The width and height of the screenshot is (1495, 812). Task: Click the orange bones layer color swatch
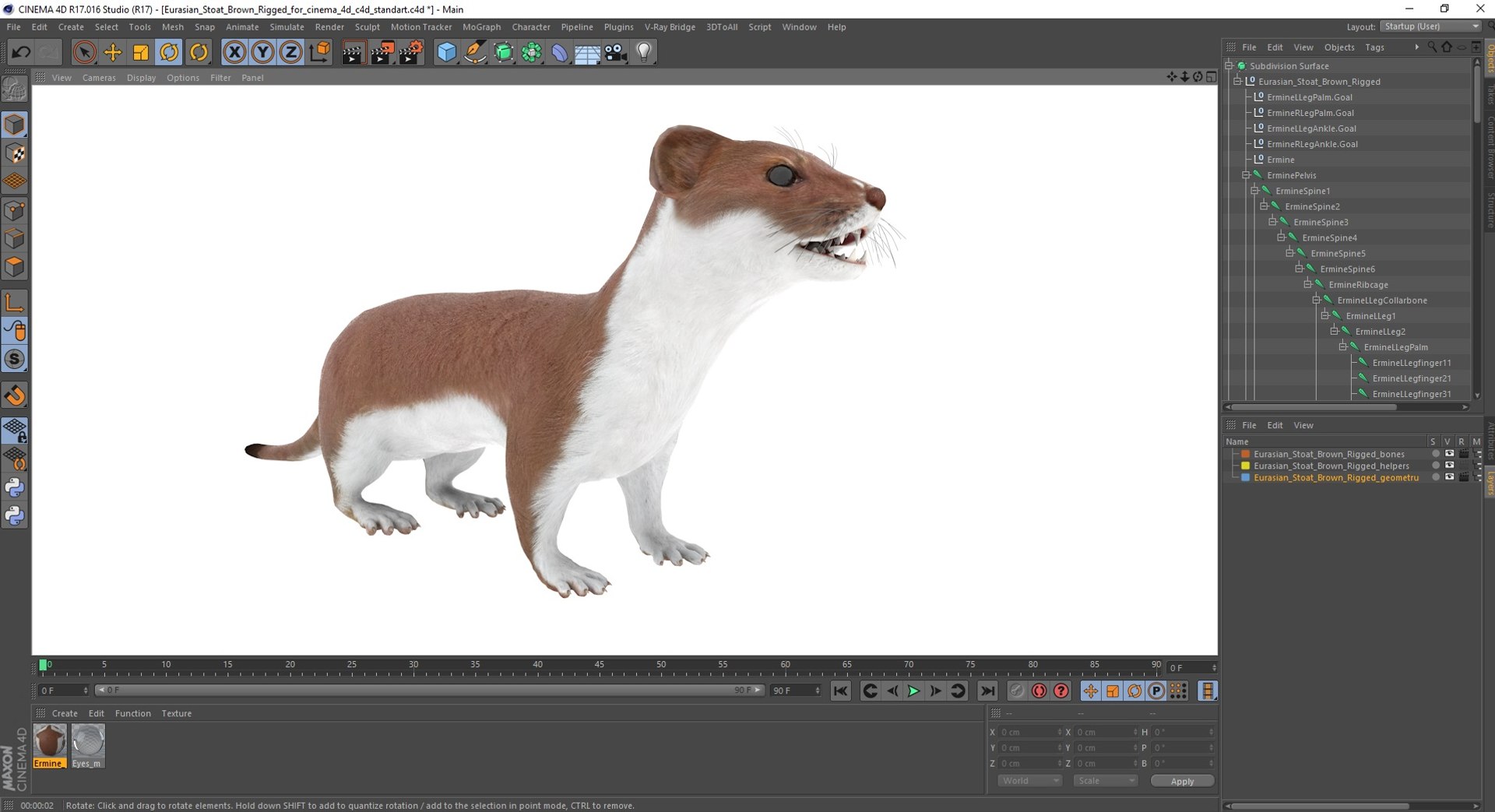[x=1245, y=454]
